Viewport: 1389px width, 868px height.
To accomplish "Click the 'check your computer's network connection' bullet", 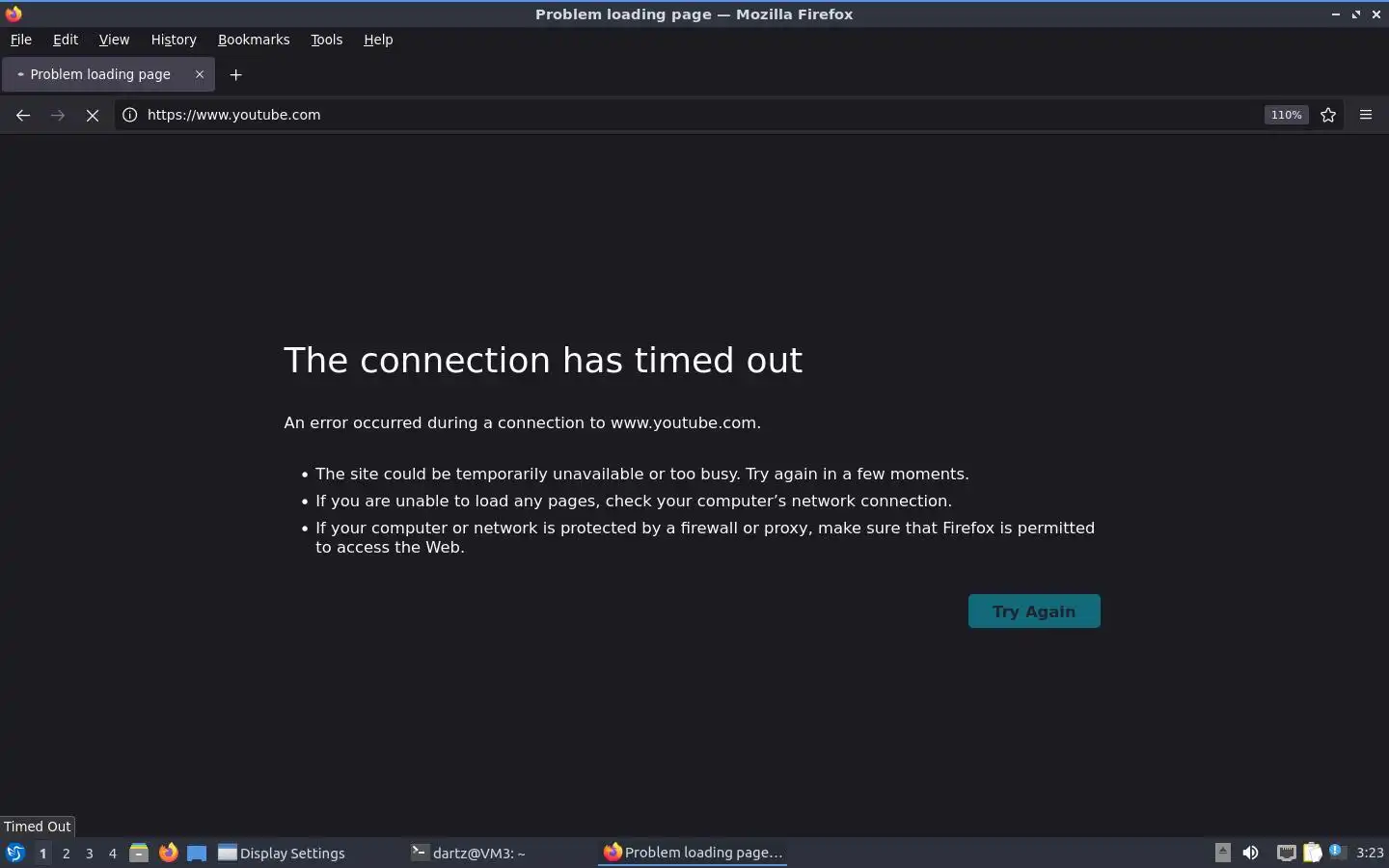I will pyautogui.click(x=634, y=501).
